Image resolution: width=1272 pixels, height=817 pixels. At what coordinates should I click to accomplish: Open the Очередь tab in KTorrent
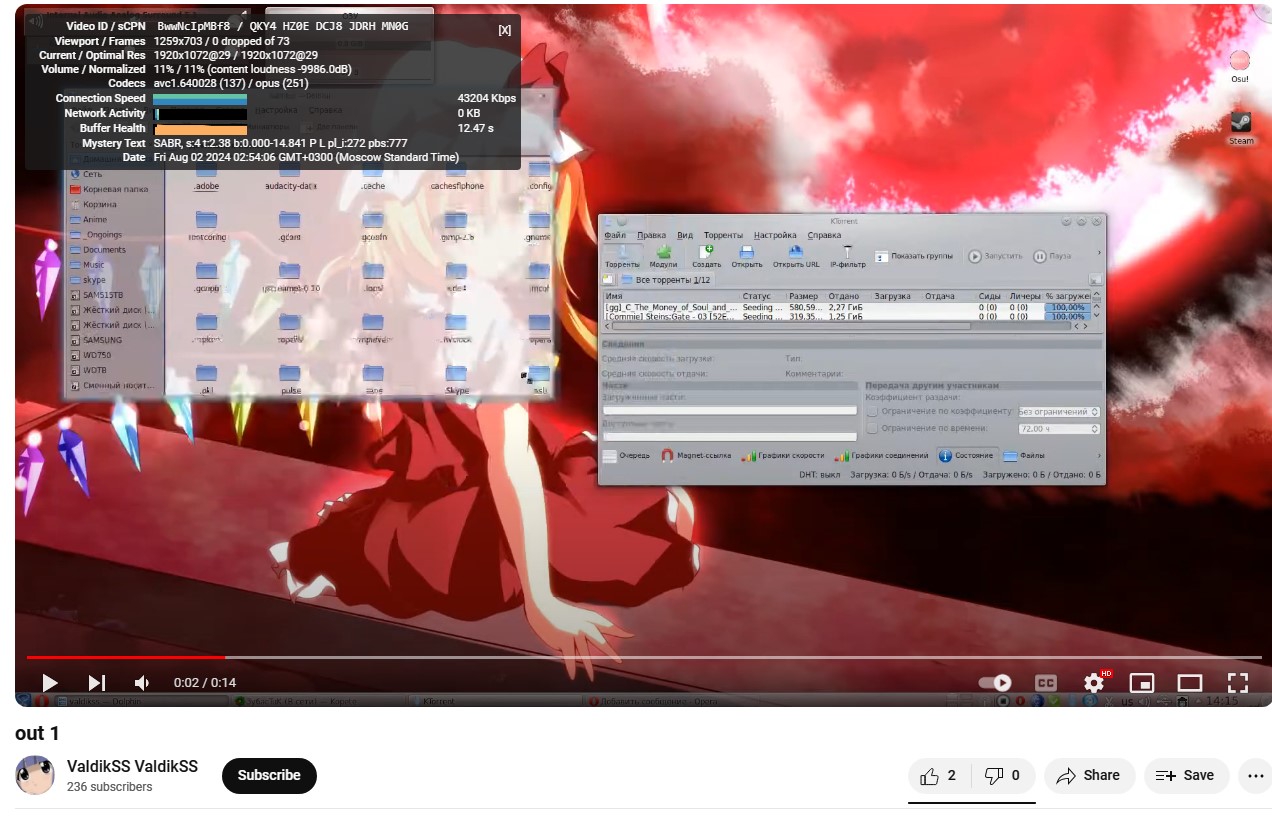(627, 456)
